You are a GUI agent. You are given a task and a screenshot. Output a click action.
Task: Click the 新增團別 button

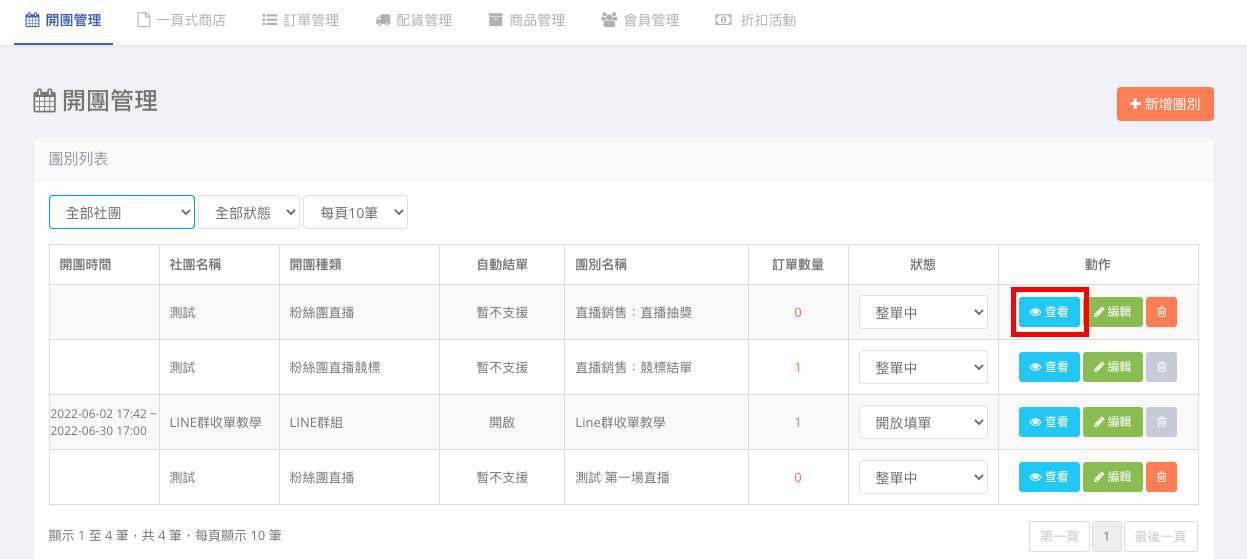[1165, 104]
